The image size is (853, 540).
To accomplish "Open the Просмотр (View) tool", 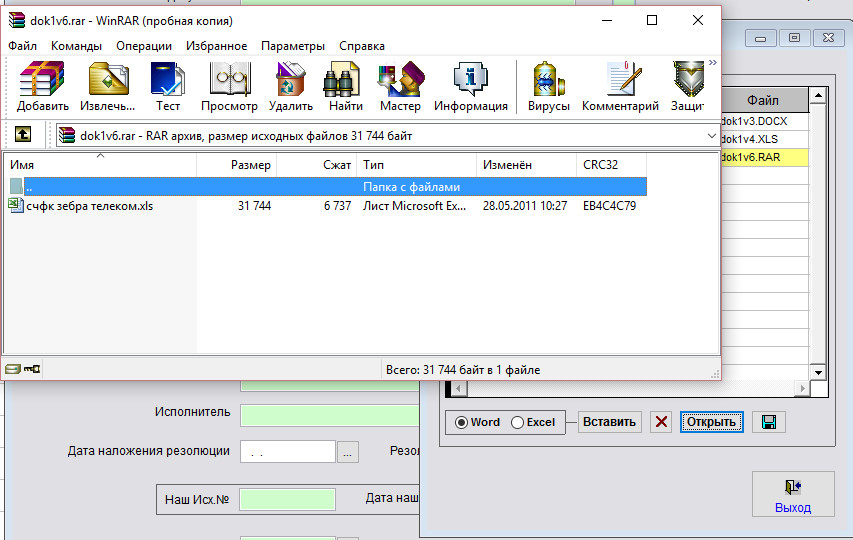I will click(x=229, y=86).
